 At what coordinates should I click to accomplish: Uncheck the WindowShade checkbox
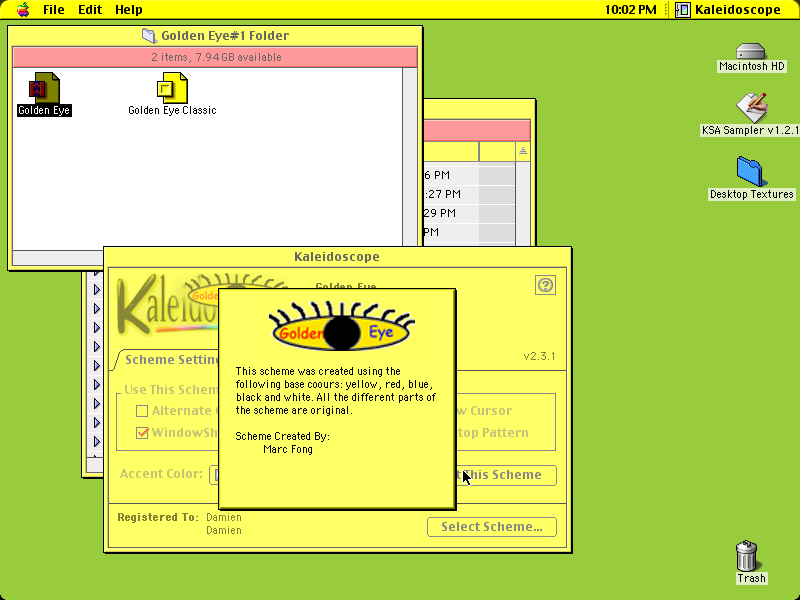pyautogui.click(x=142, y=433)
